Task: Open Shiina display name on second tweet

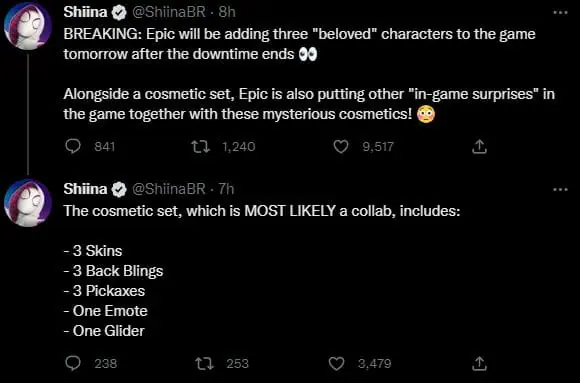Action: coord(85,189)
